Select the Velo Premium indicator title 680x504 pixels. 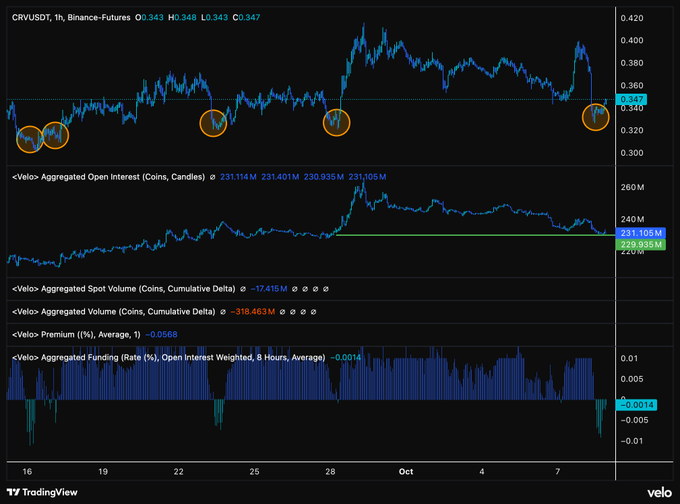coord(76,334)
